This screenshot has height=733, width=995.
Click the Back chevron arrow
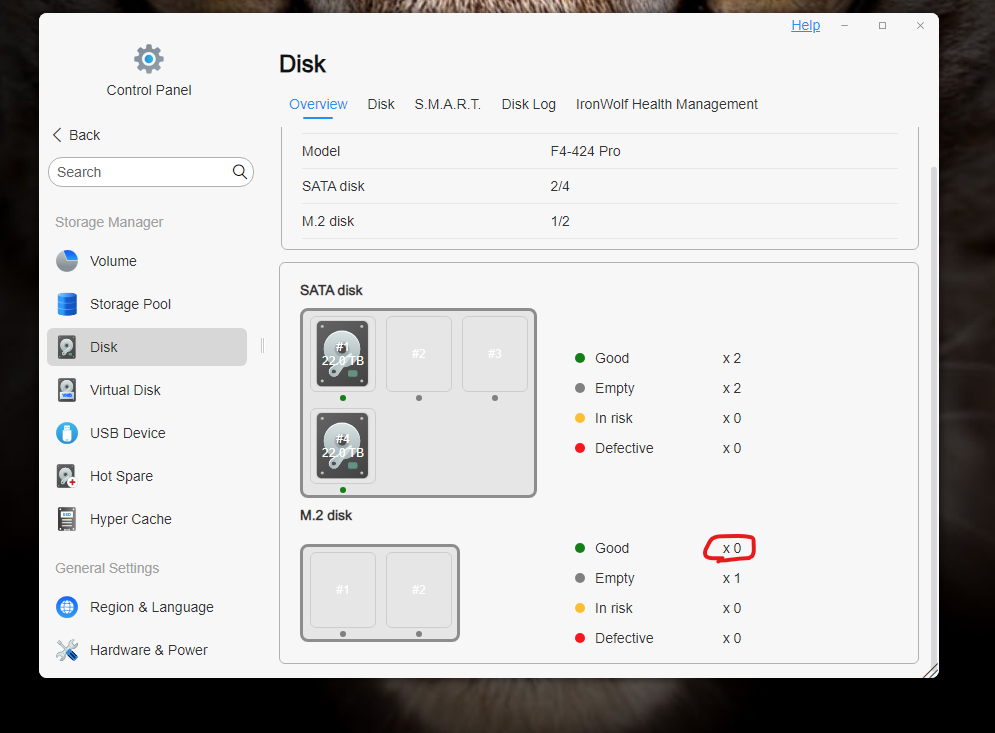(x=57, y=135)
